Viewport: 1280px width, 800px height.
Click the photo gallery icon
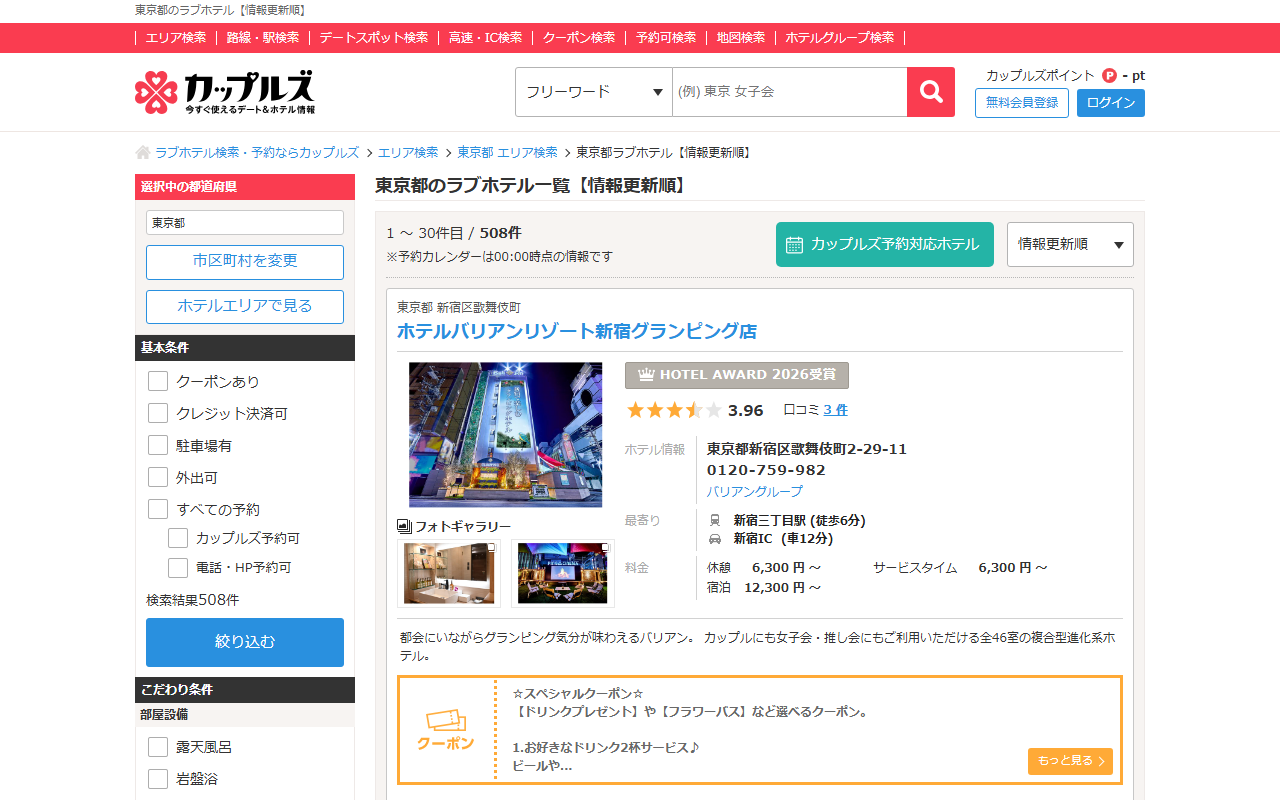pyautogui.click(x=404, y=526)
